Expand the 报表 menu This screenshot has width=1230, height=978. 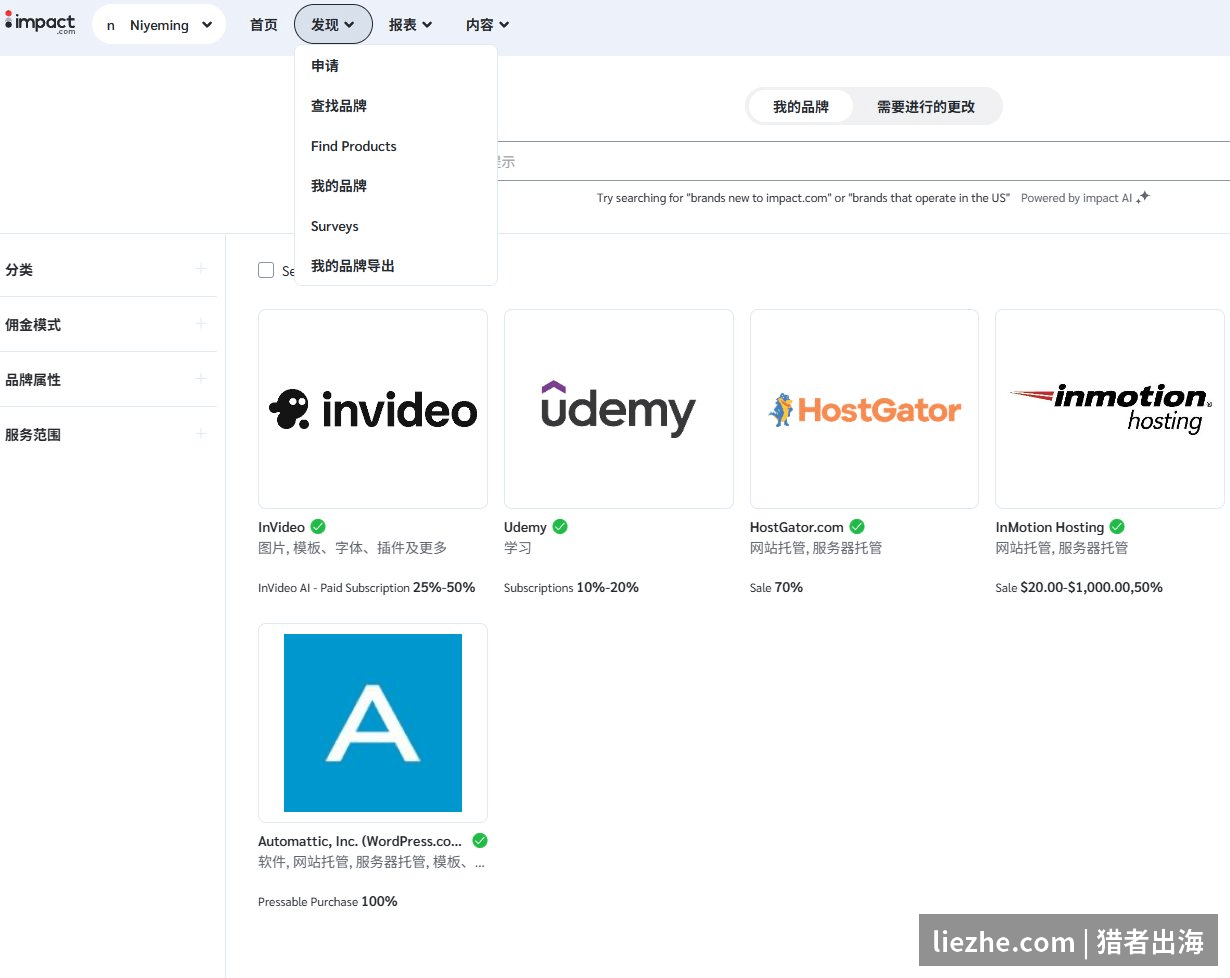pos(410,25)
